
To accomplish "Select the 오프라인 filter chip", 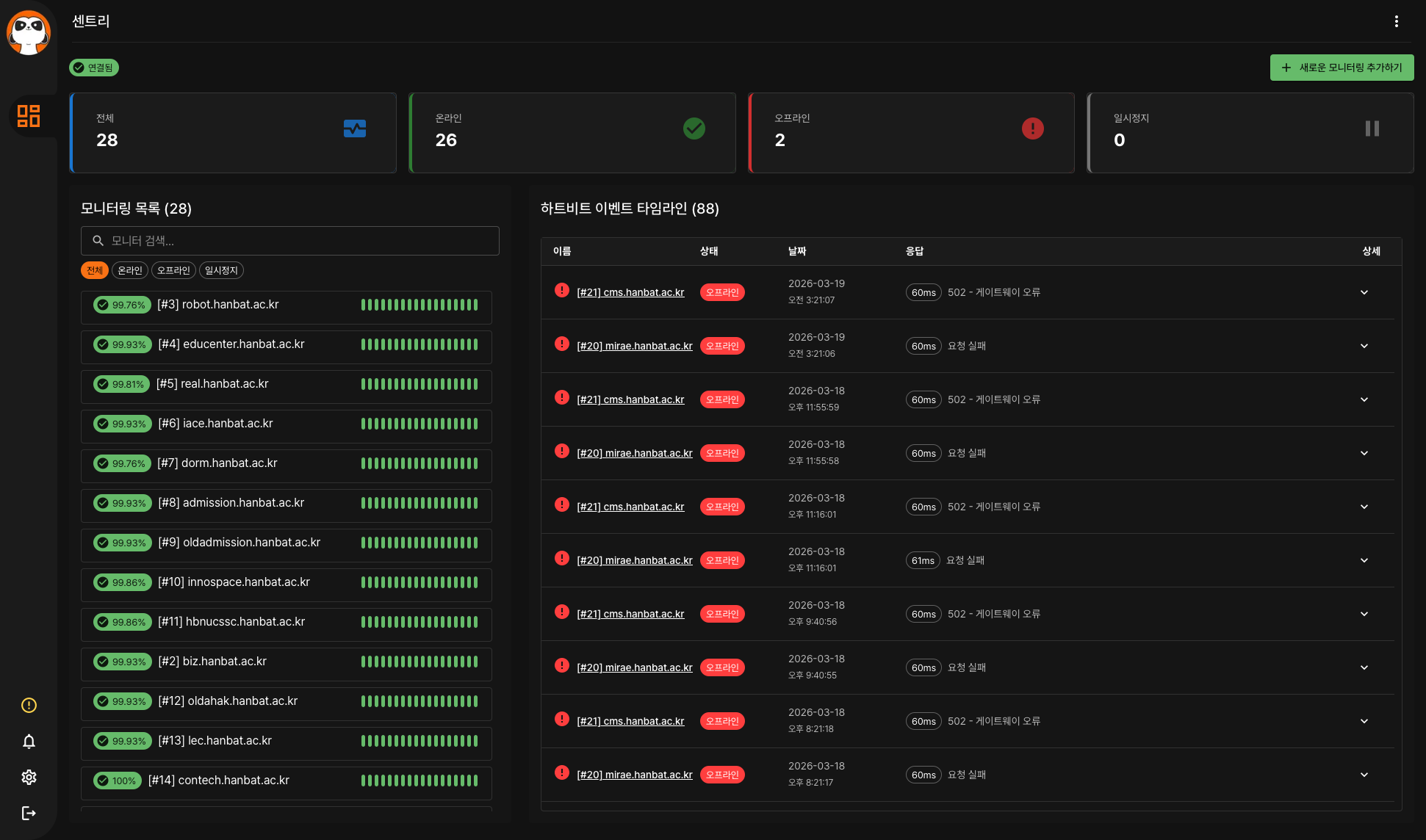I will point(173,270).
